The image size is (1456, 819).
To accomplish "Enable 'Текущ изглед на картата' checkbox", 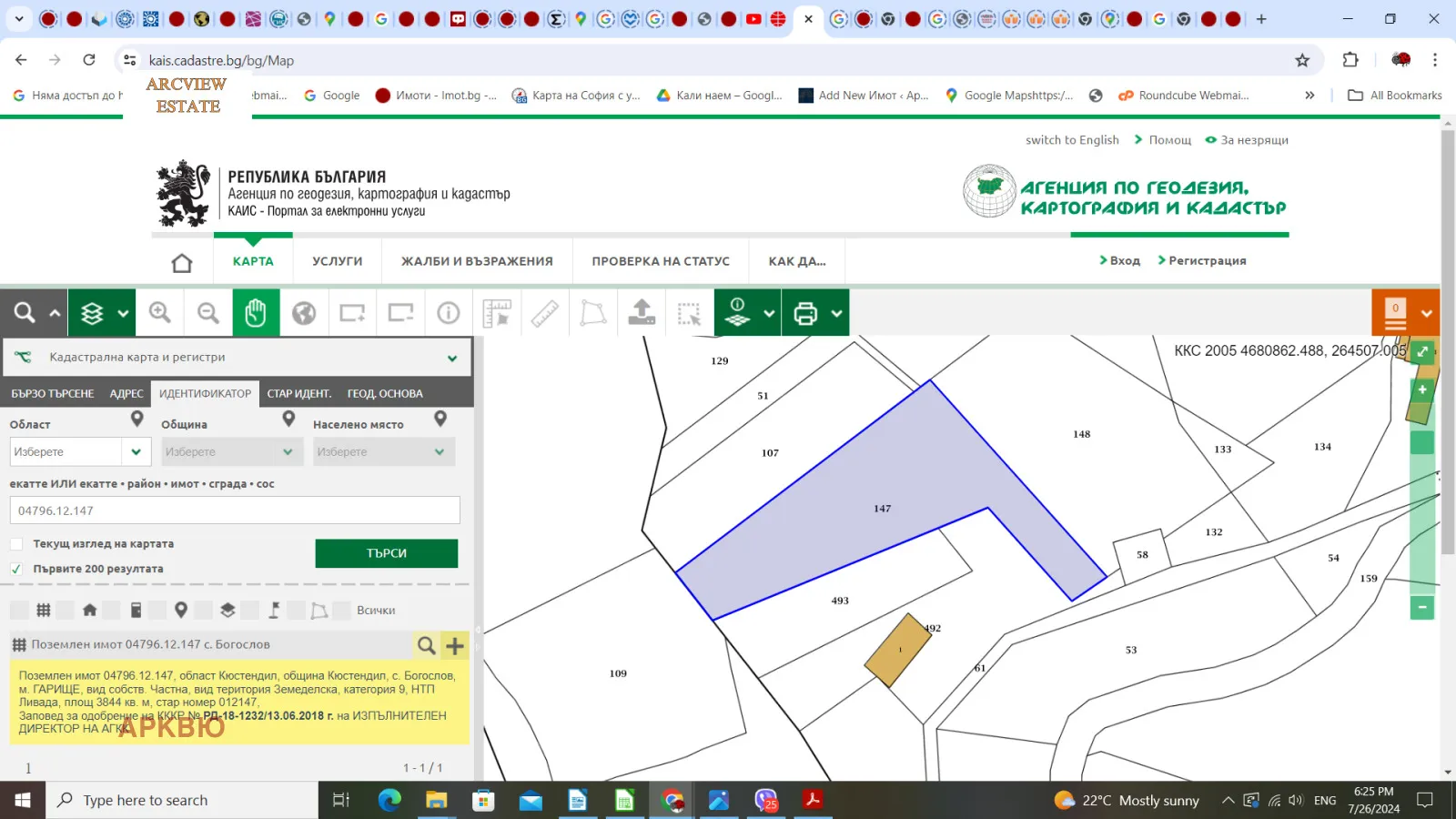I will pyautogui.click(x=16, y=544).
